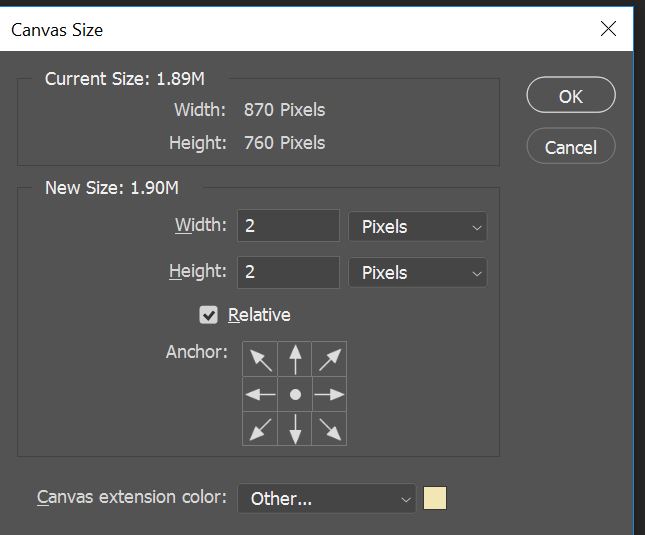Open the Height units dropdown
Viewport: 645px width, 535px height.
tap(417, 272)
